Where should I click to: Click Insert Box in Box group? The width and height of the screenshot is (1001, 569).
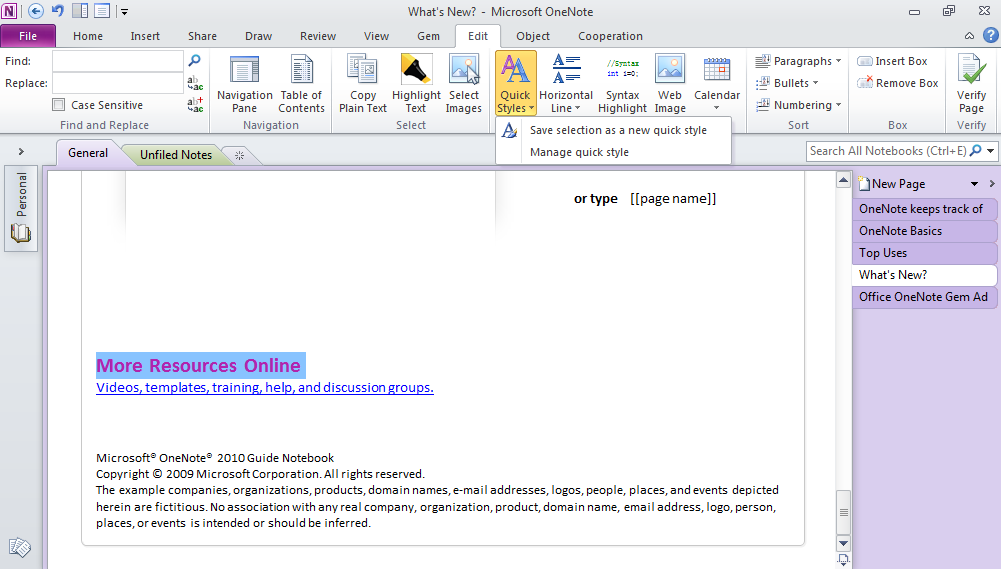pyautogui.click(x=892, y=61)
